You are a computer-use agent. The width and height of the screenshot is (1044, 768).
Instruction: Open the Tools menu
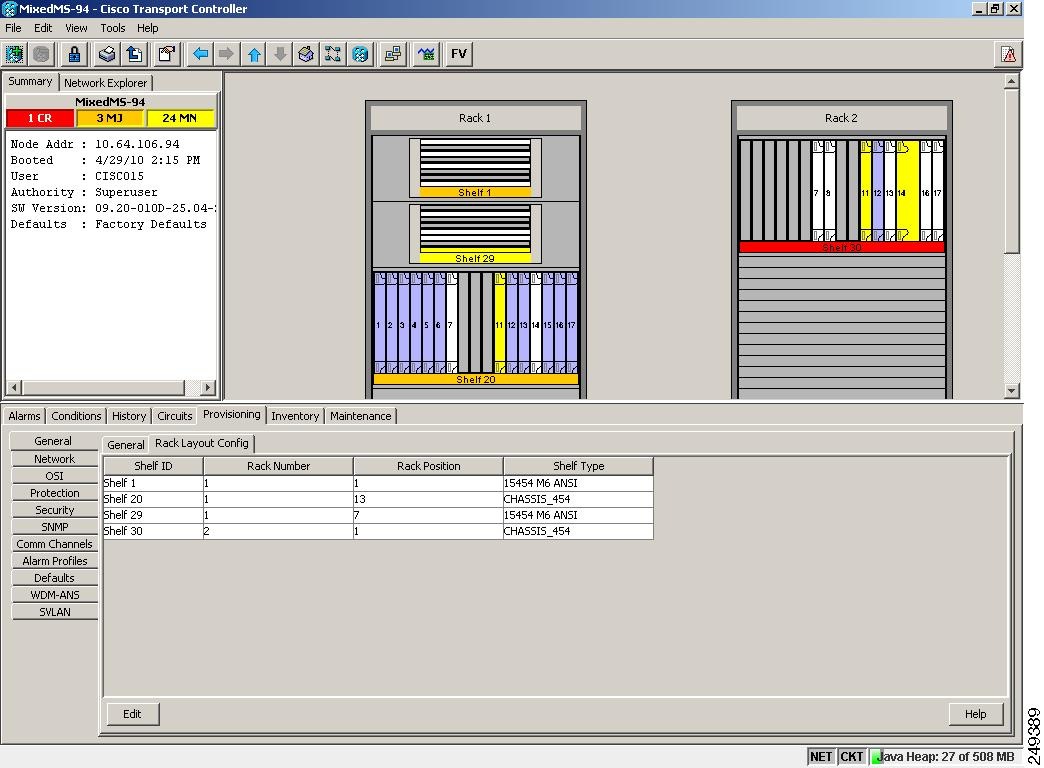click(113, 28)
